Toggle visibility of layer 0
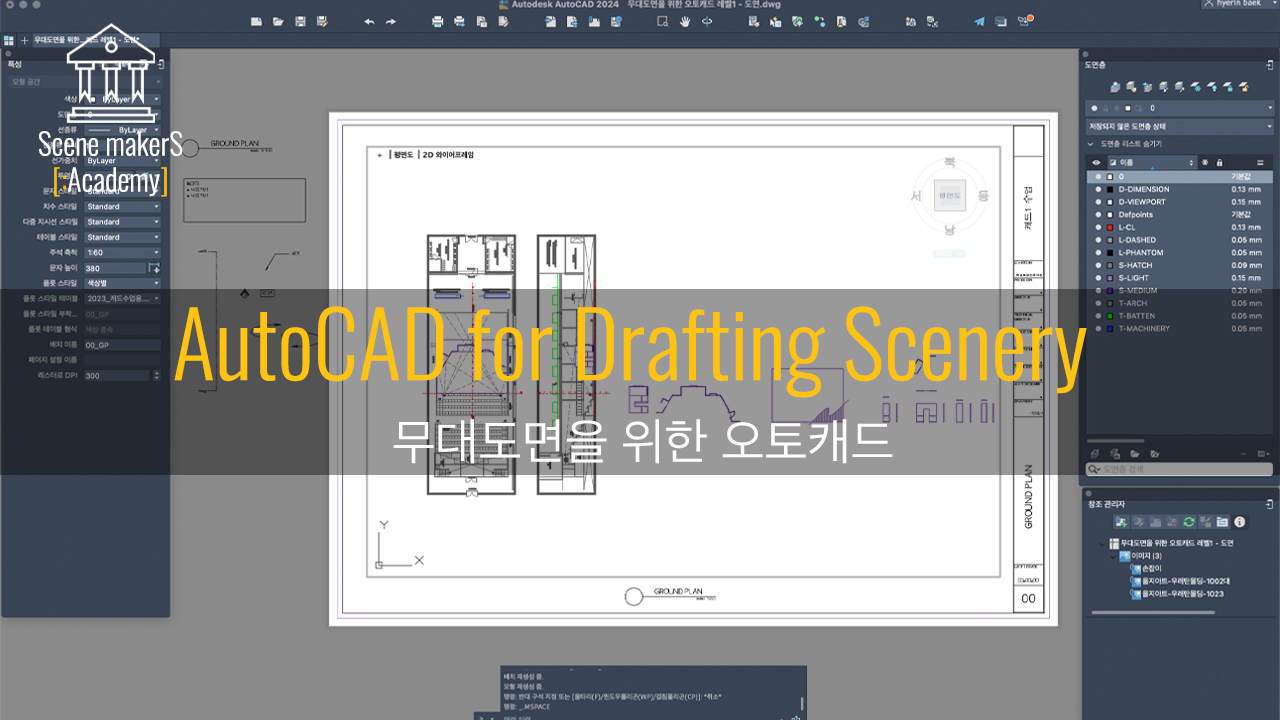Screen dimensions: 1280x720 (x=1098, y=176)
